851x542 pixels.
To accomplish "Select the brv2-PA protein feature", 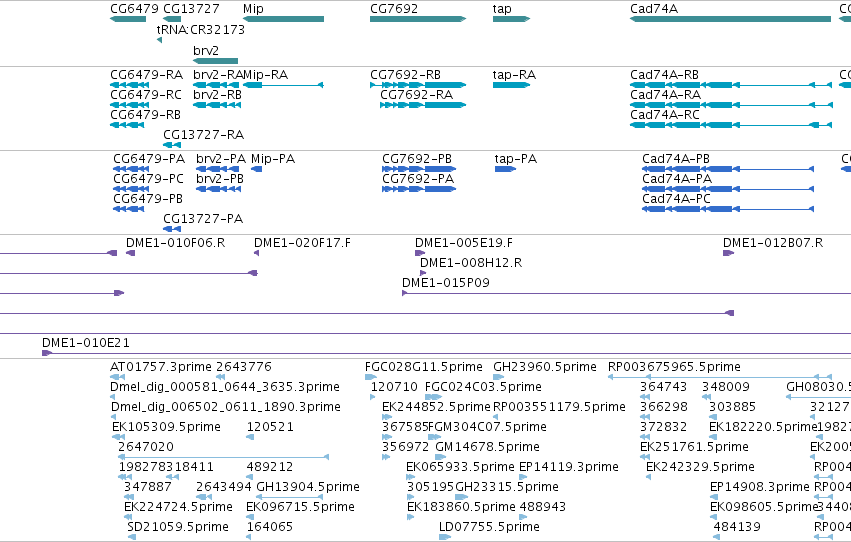I will pyautogui.click(x=218, y=169).
